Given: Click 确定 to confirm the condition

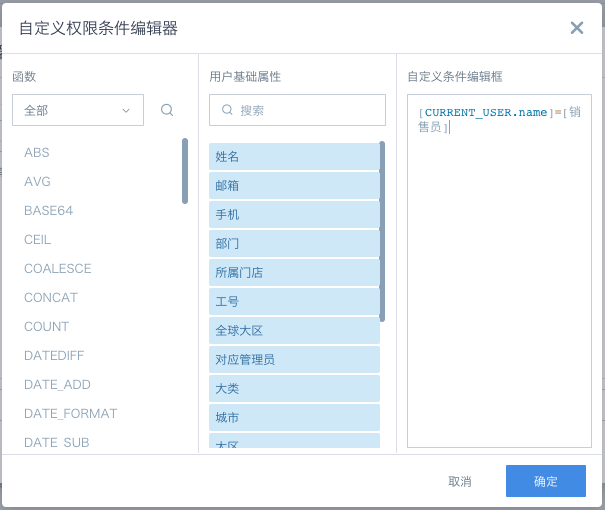Looking at the screenshot, I should click(x=546, y=481).
